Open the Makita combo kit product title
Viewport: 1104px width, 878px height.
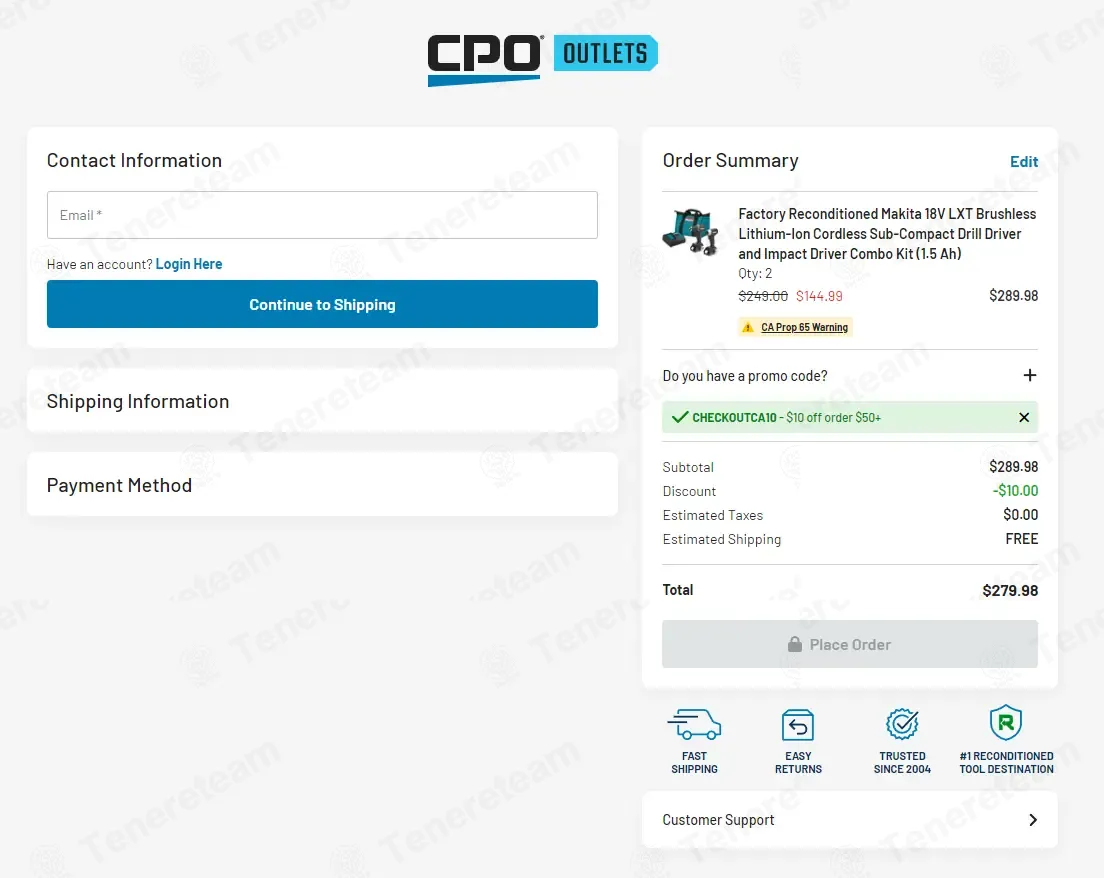tap(886, 234)
